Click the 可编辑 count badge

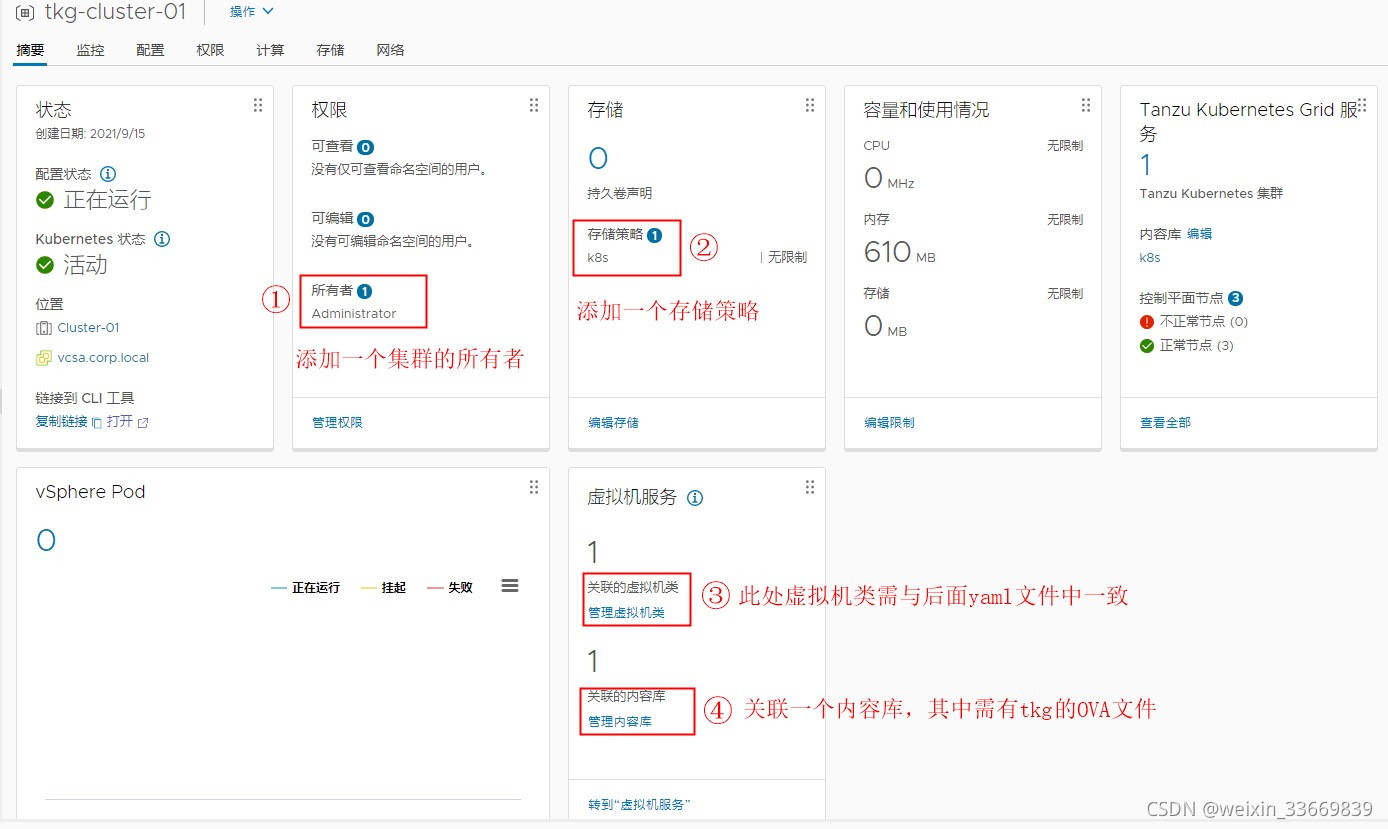click(366, 219)
